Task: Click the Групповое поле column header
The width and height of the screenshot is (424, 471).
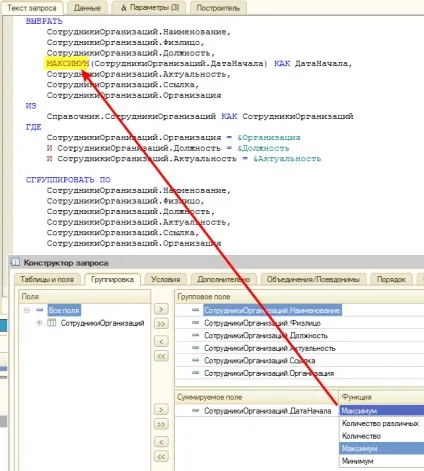Action: [x=299, y=297]
